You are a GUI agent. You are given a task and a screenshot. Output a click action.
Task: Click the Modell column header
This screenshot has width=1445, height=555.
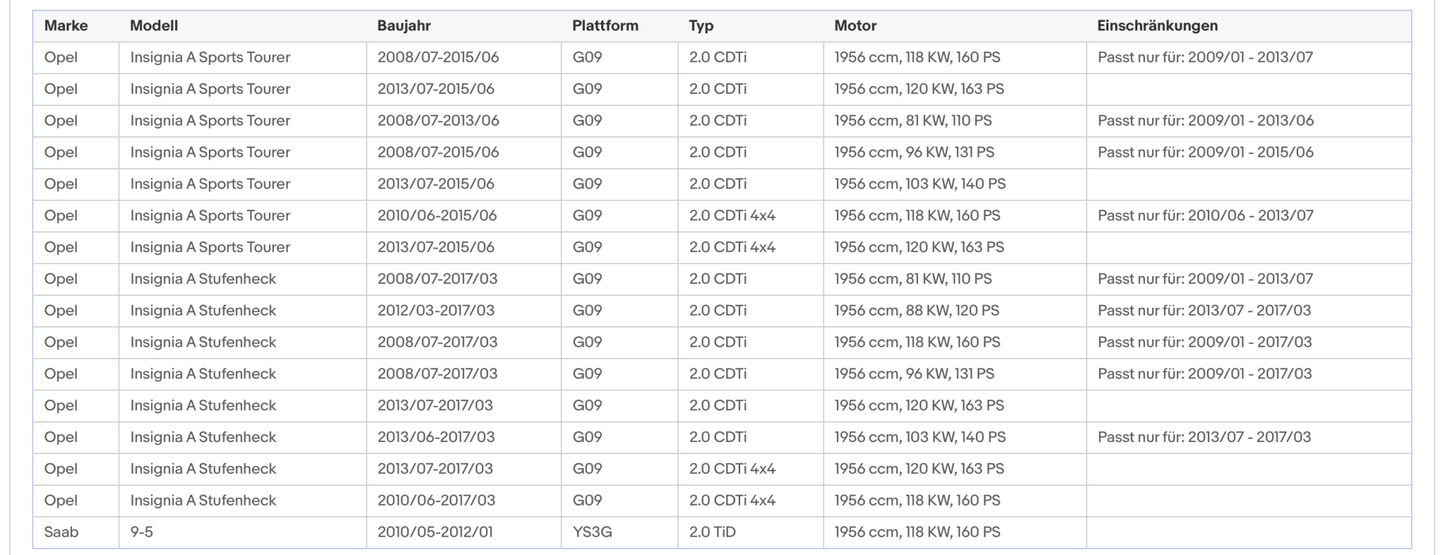click(x=154, y=26)
